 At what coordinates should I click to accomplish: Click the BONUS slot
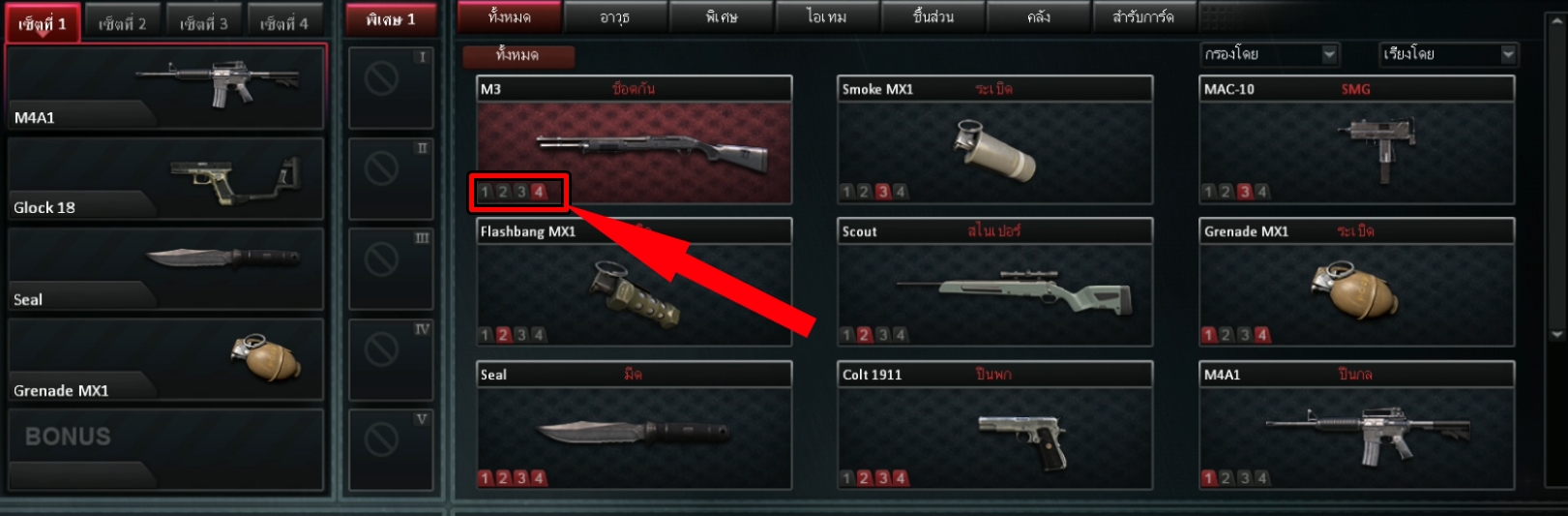165,449
